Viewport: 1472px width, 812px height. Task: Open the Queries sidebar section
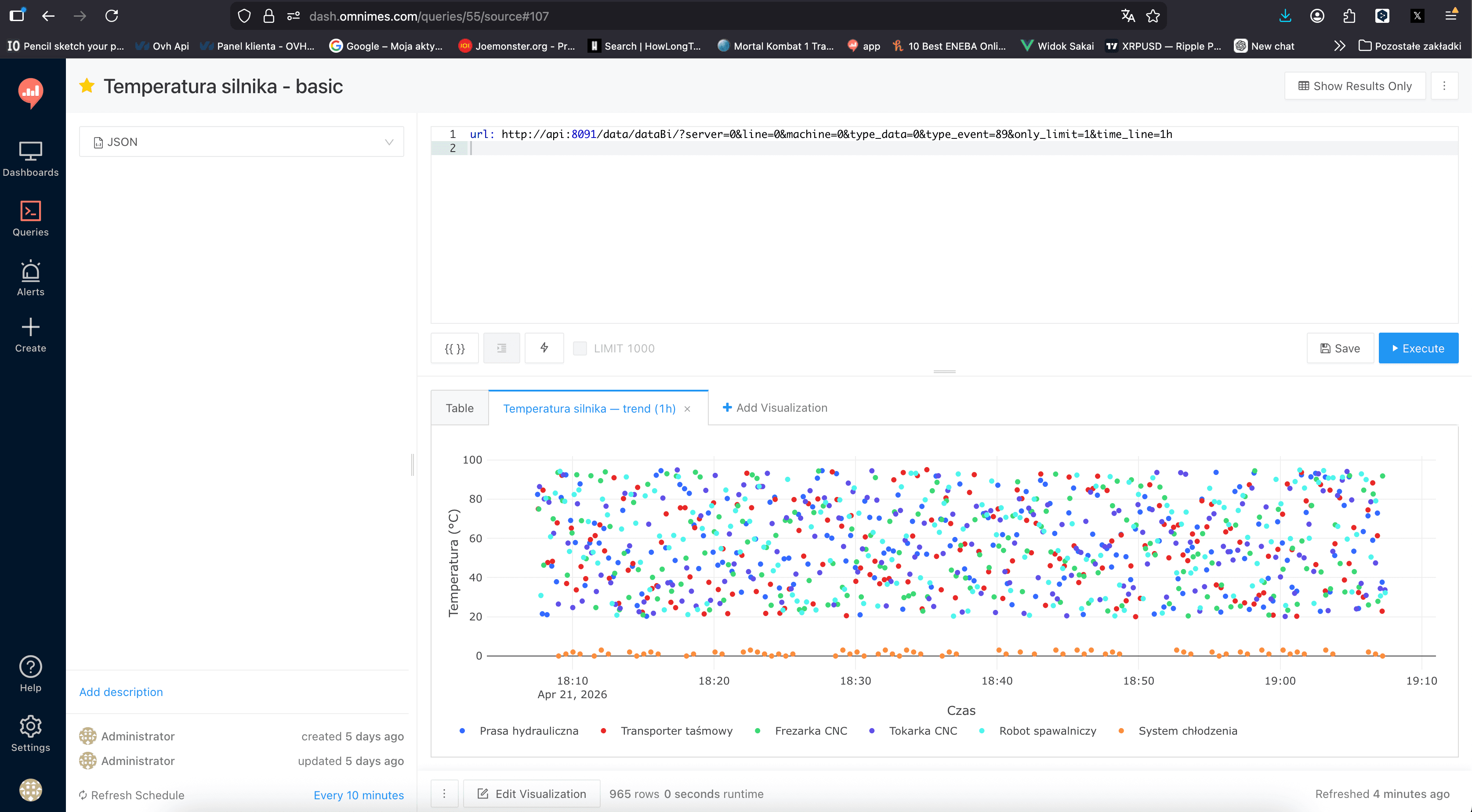(30, 219)
